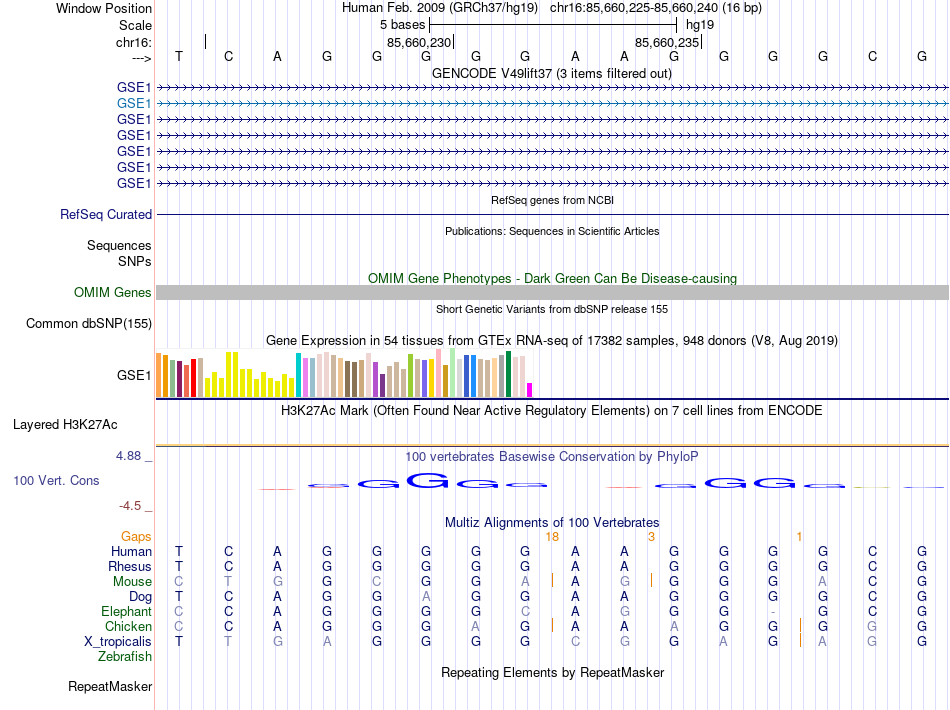Select the Dog species label

pyautogui.click(x=141, y=597)
